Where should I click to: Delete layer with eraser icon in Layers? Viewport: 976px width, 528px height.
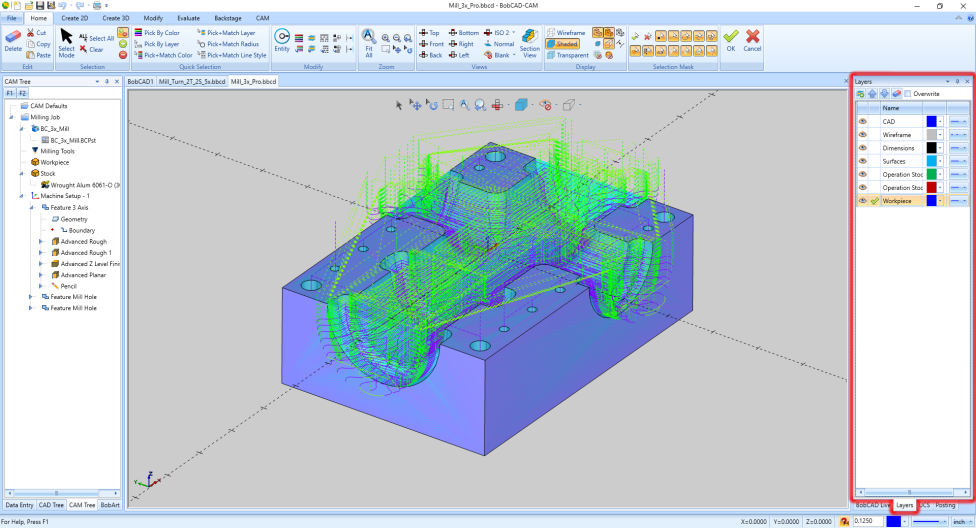896,93
